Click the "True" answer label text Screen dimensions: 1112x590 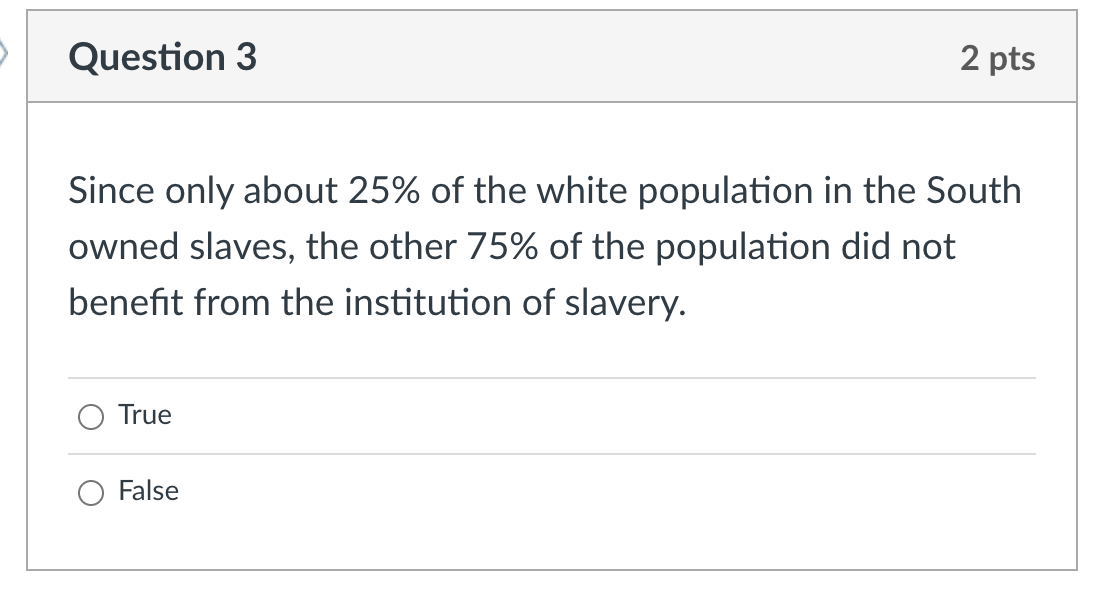click(x=145, y=415)
